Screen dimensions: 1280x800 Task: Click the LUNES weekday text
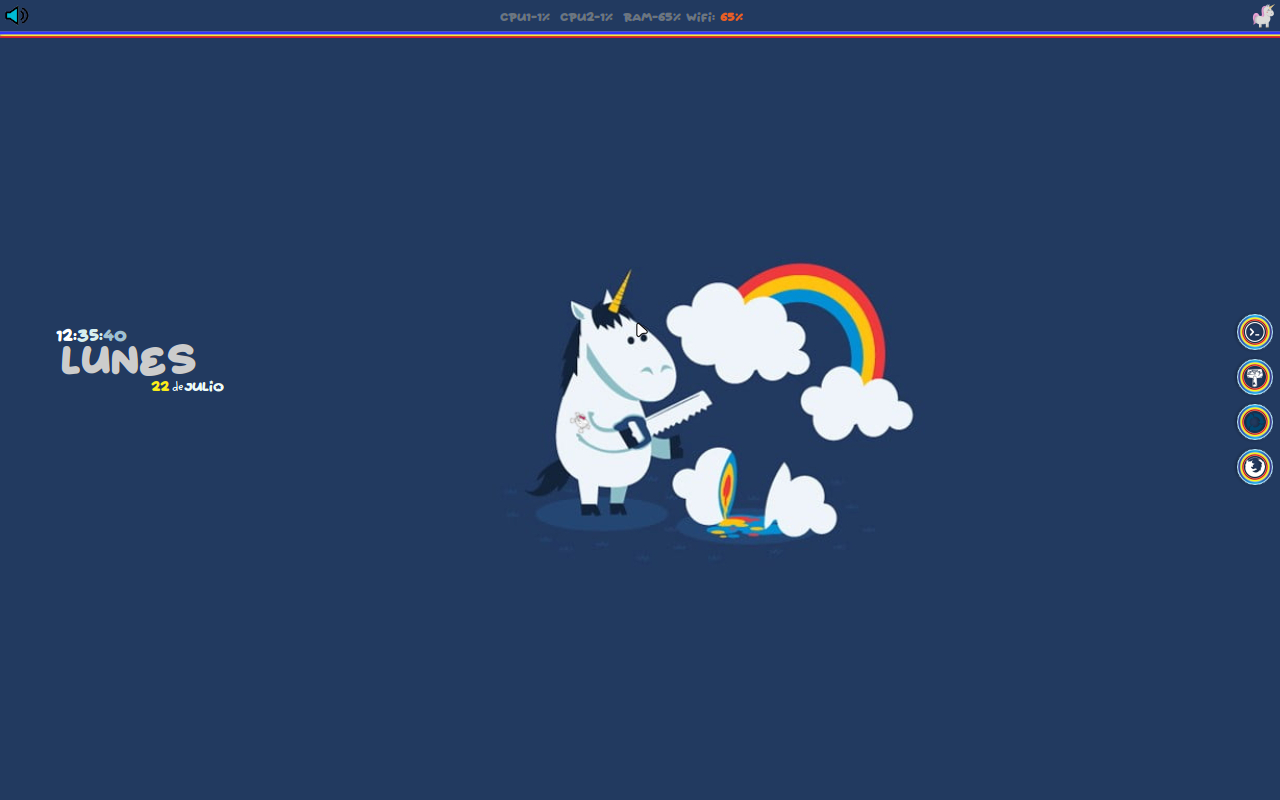coord(128,360)
